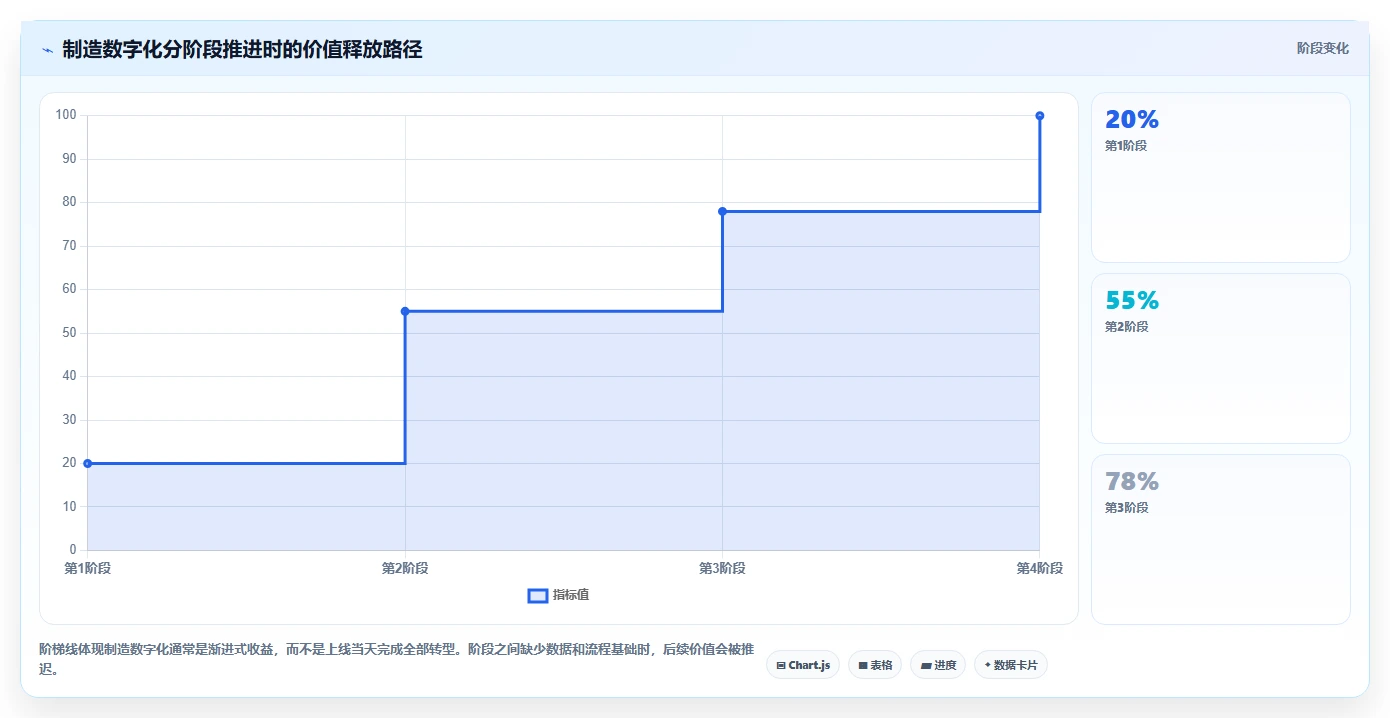
Task: Click the data point at 第1阶段 (20)
Action: tap(88, 463)
